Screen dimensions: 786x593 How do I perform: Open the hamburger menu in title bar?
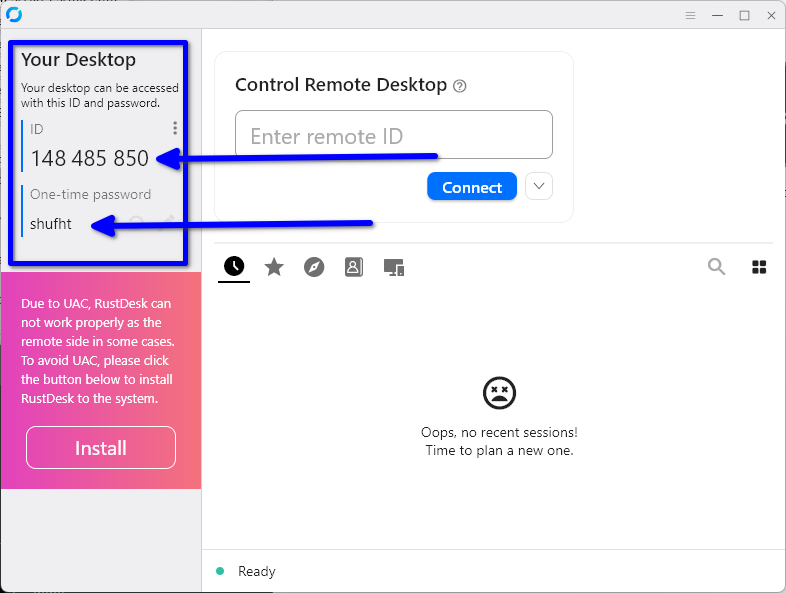pyautogui.click(x=690, y=15)
